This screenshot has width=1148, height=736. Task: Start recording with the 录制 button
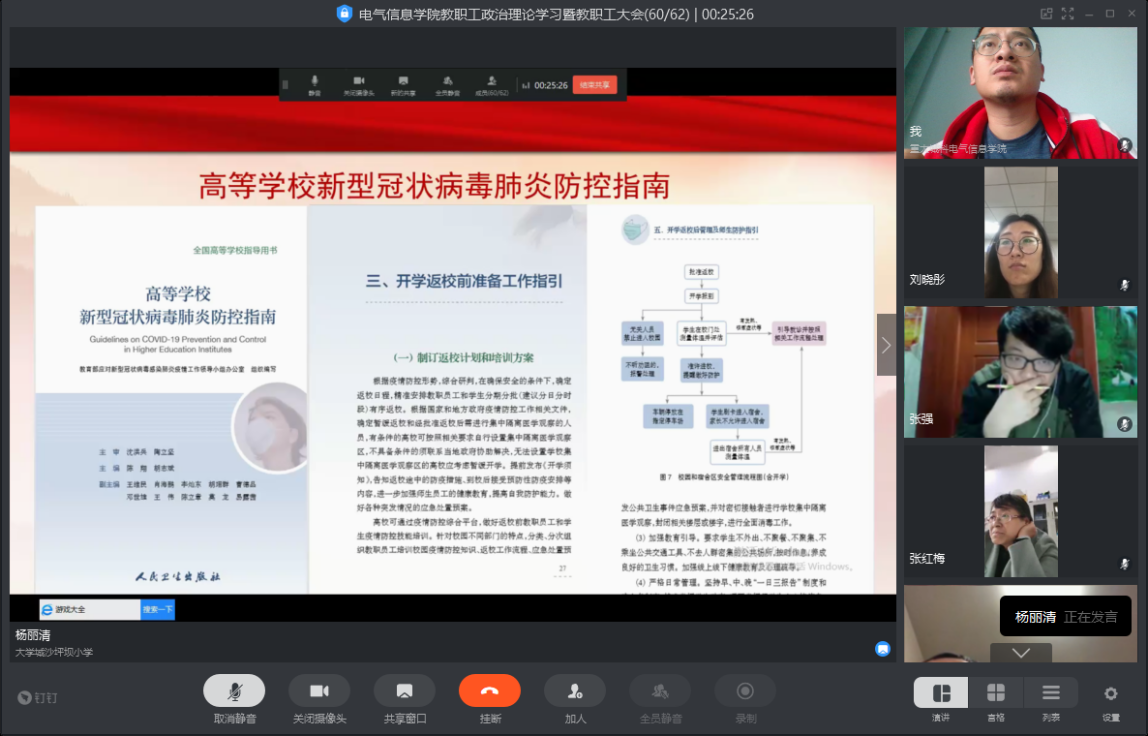[745, 691]
